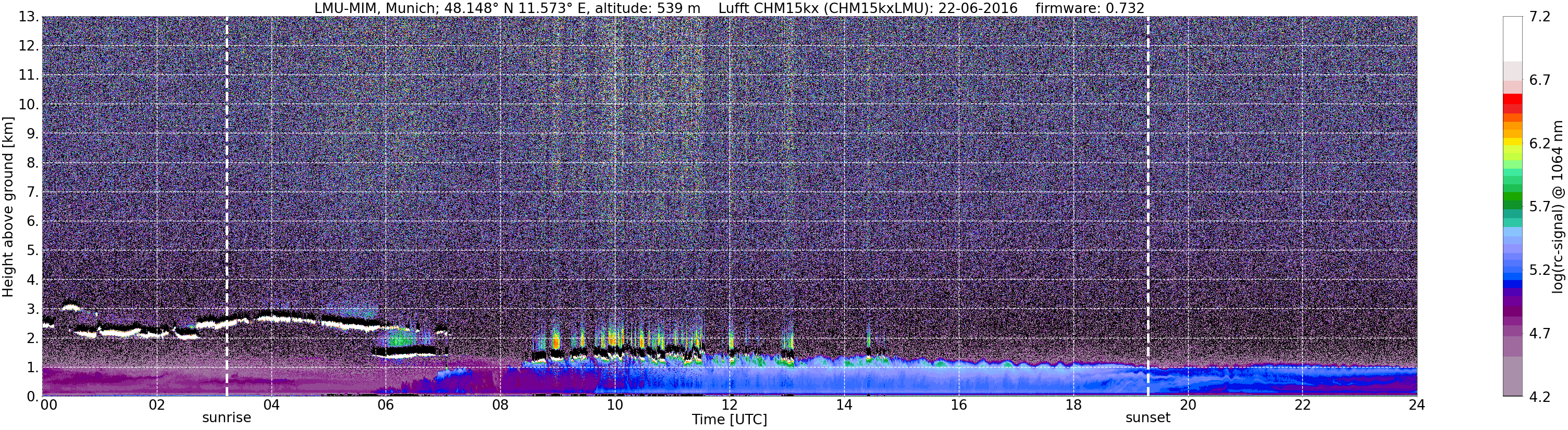1568x430 pixels.
Task: Click the x-axis tick label "20"
Action: point(1188,405)
